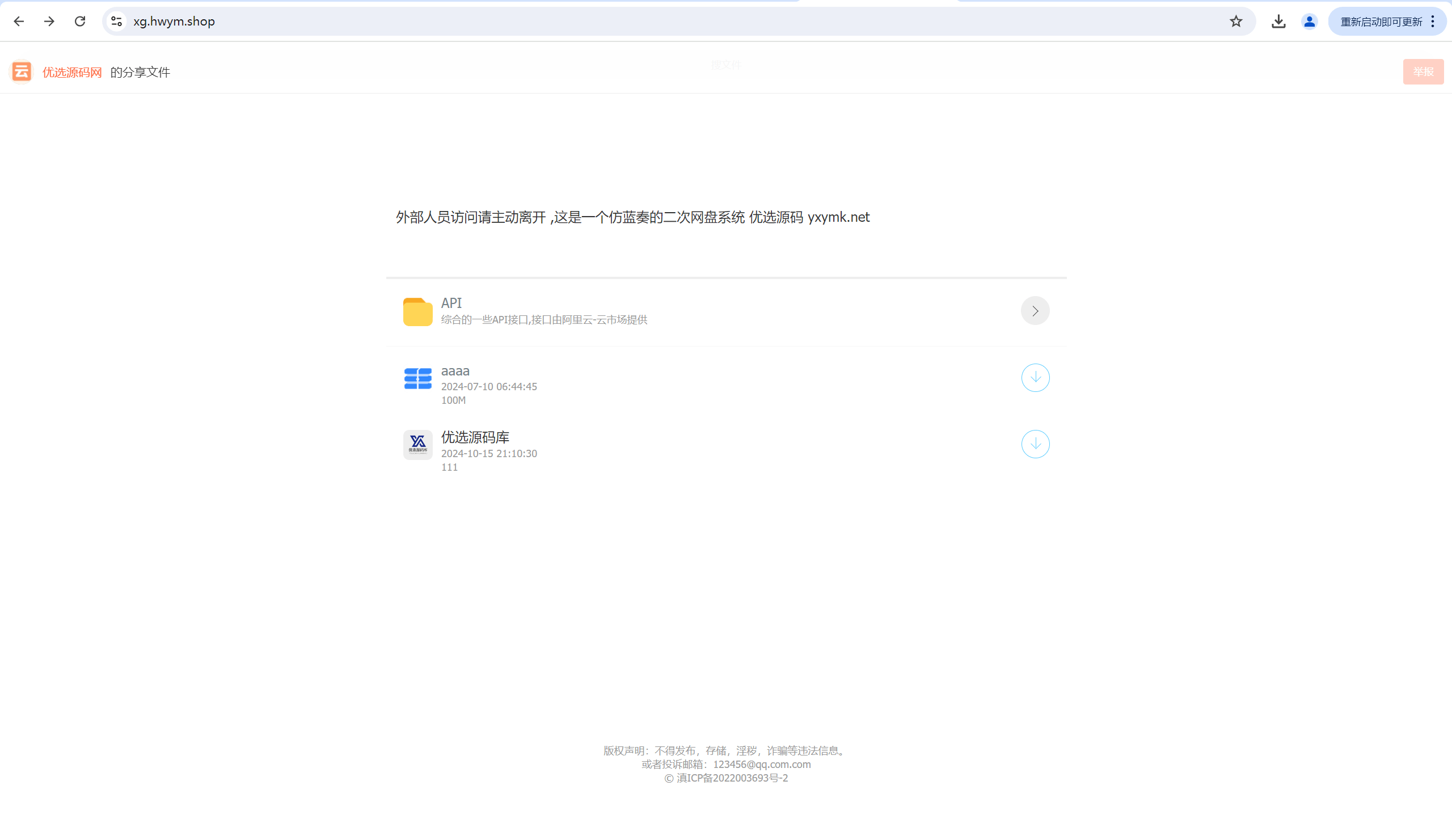Bookmark this page with star icon
Image resolution: width=1452 pixels, height=840 pixels.
tap(1236, 22)
